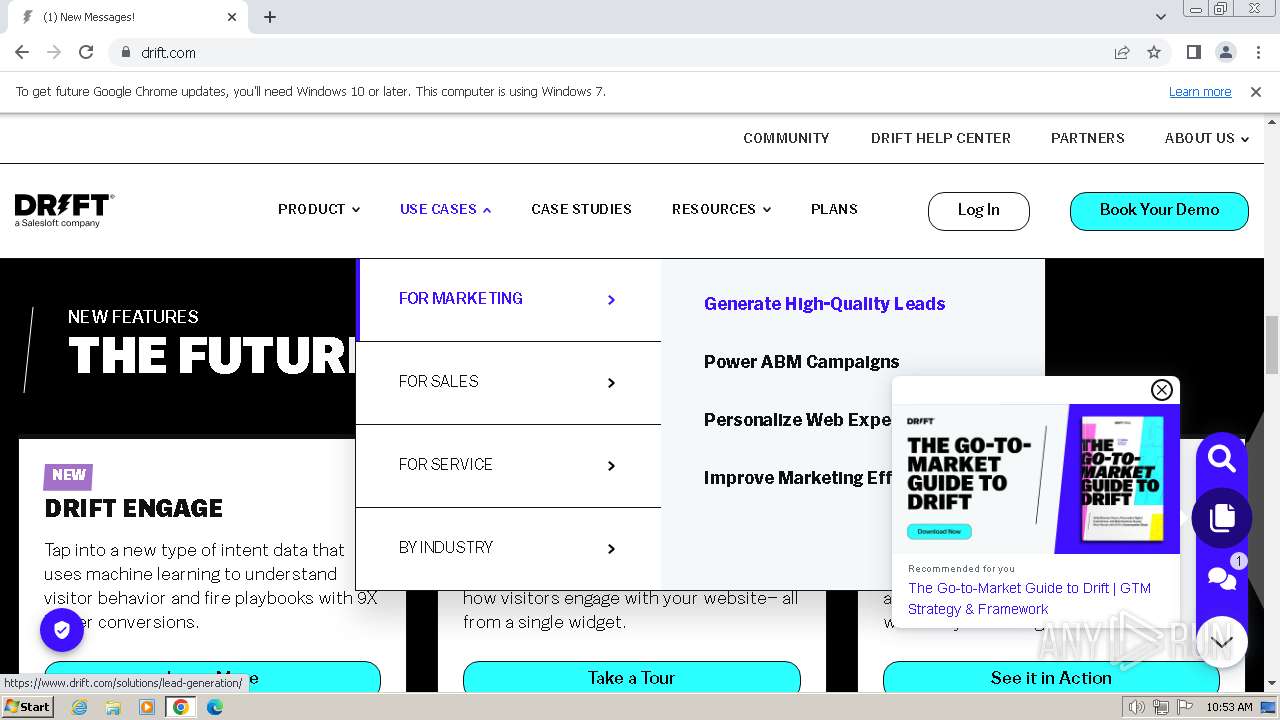Open Chrome three-dot menu

1257,52
